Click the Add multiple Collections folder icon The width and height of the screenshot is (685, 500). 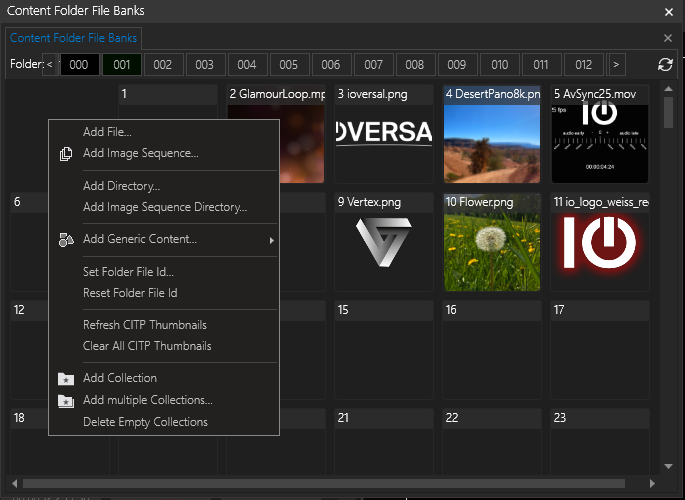[x=66, y=401]
